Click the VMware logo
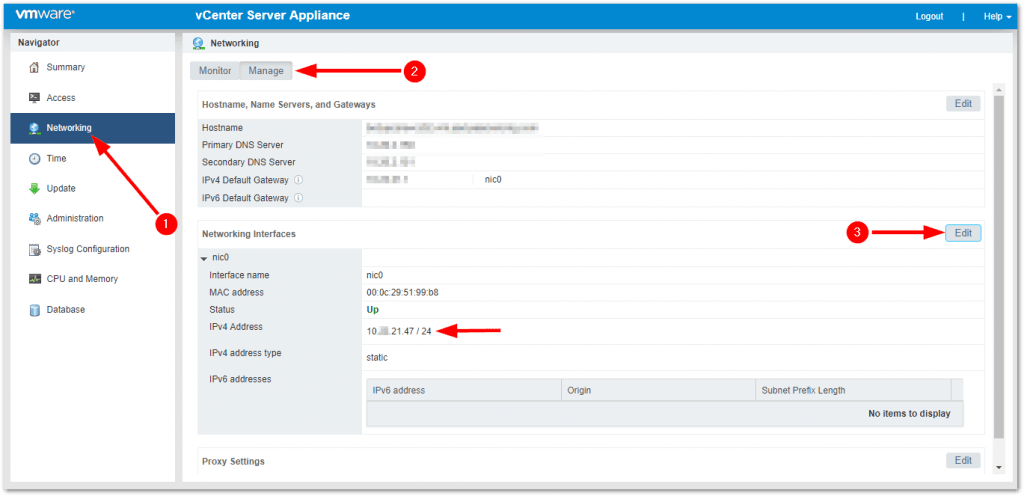 coord(44,14)
